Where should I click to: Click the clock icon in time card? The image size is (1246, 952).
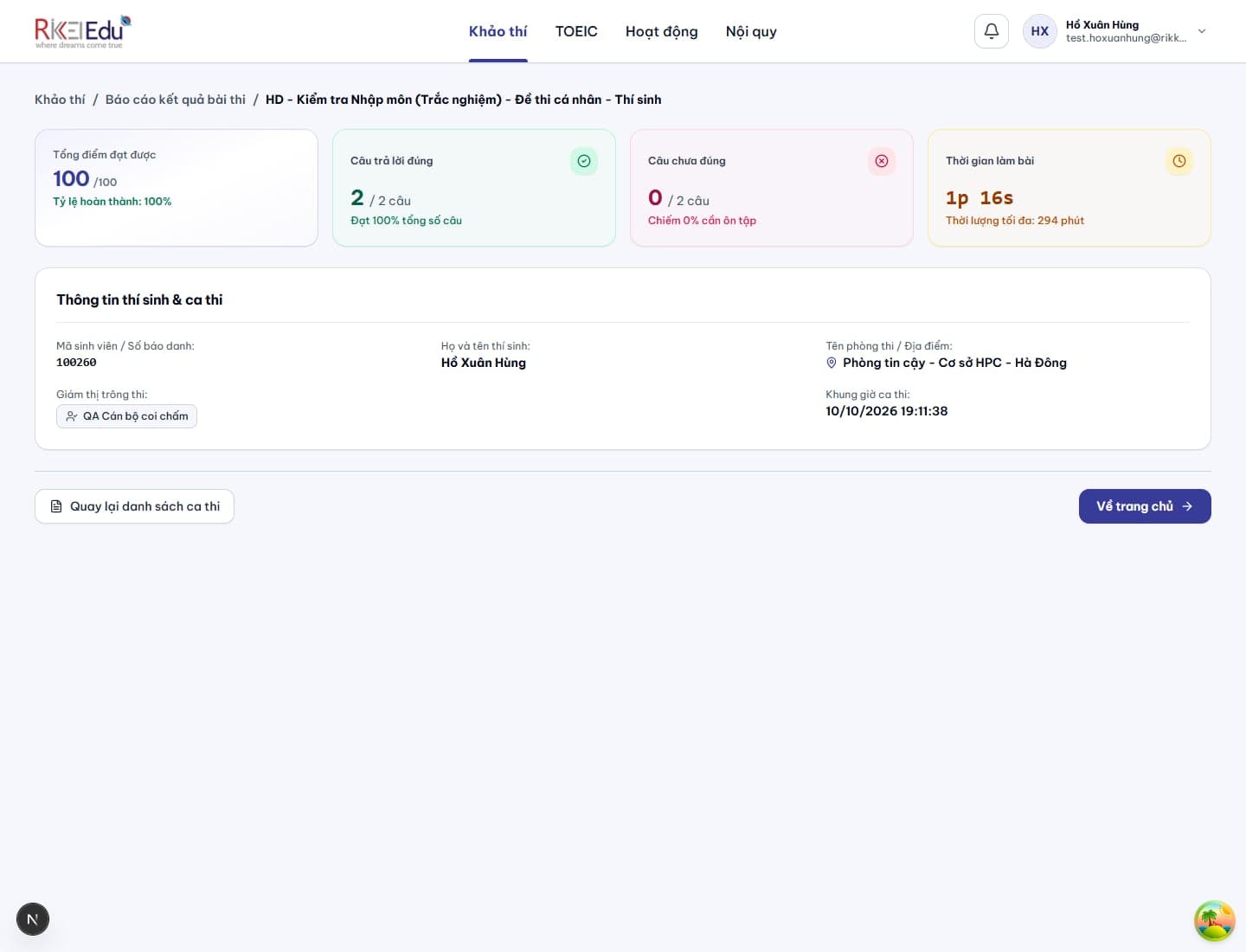point(1179,161)
